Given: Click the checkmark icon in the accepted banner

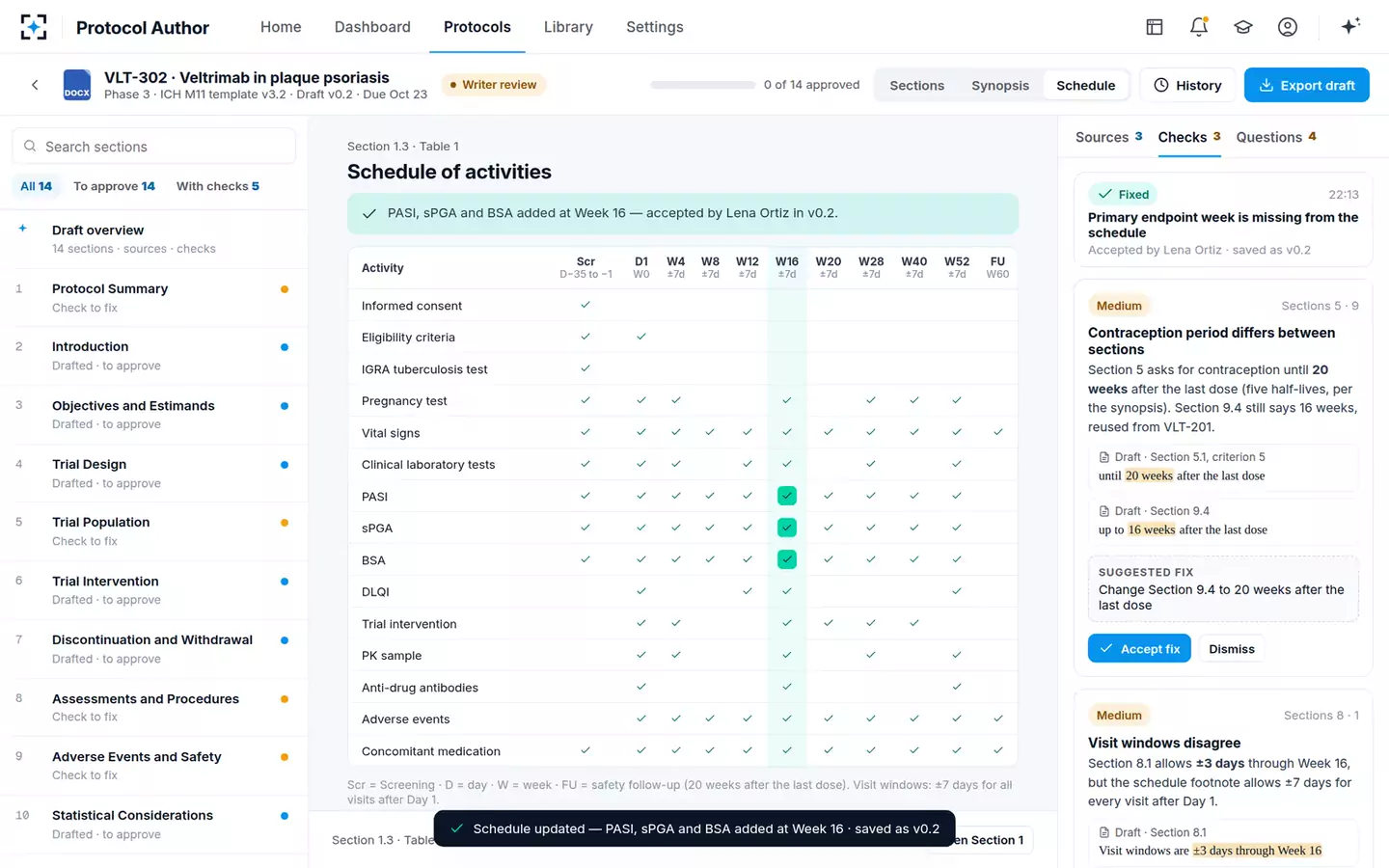Looking at the screenshot, I should pyautogui.click(x=369, y=213).
